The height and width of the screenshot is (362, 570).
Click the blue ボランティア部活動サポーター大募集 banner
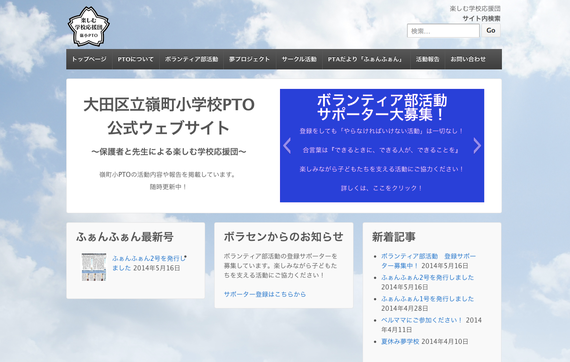coord(382,145)
